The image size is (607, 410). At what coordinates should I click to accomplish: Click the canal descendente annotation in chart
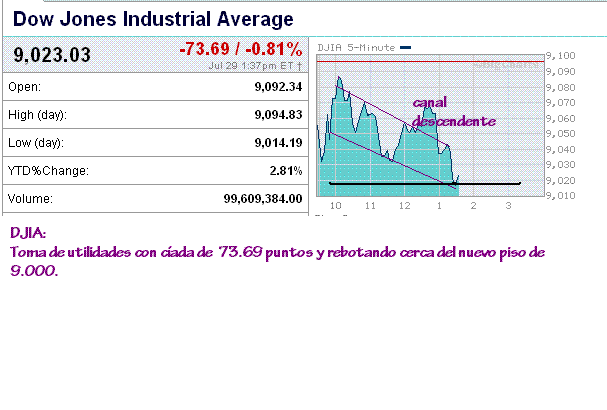(454, 112)
